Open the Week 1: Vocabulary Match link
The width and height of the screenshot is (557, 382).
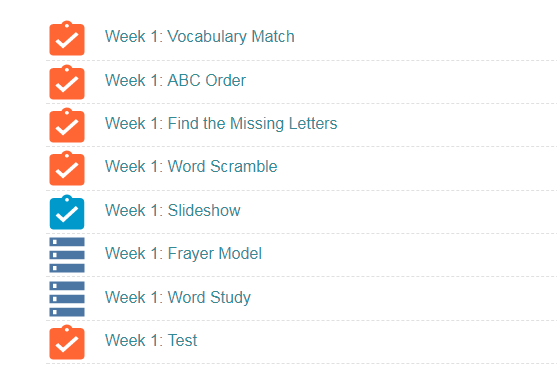200,36
